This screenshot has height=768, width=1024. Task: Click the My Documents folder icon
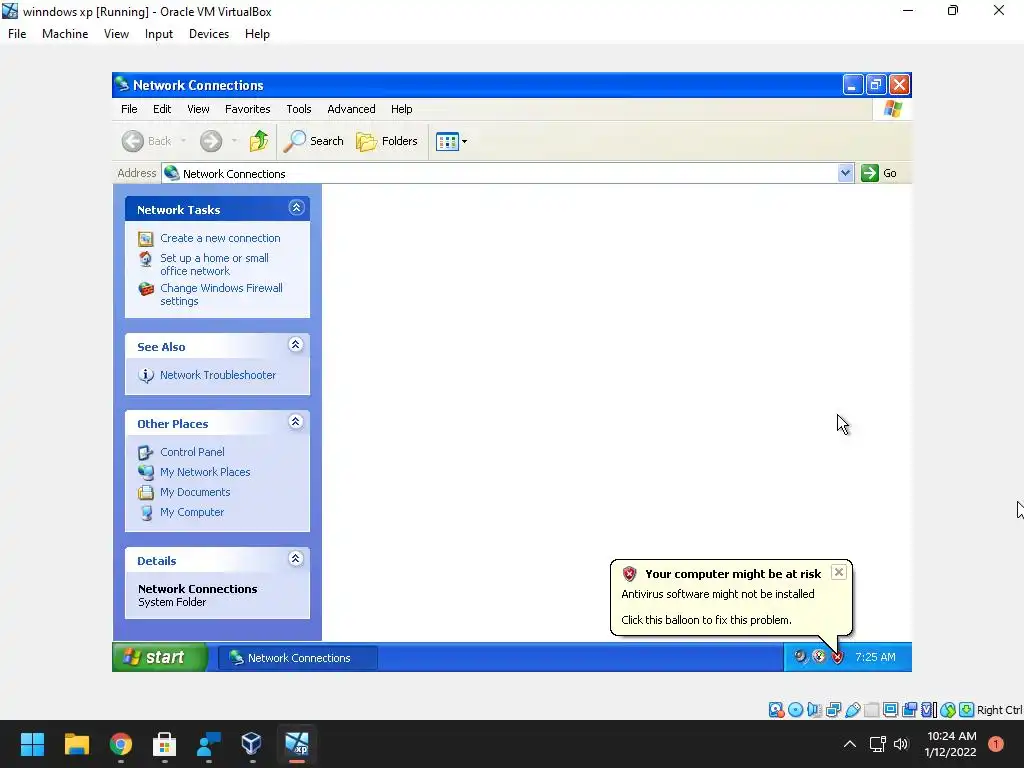[x=146, y=492]
